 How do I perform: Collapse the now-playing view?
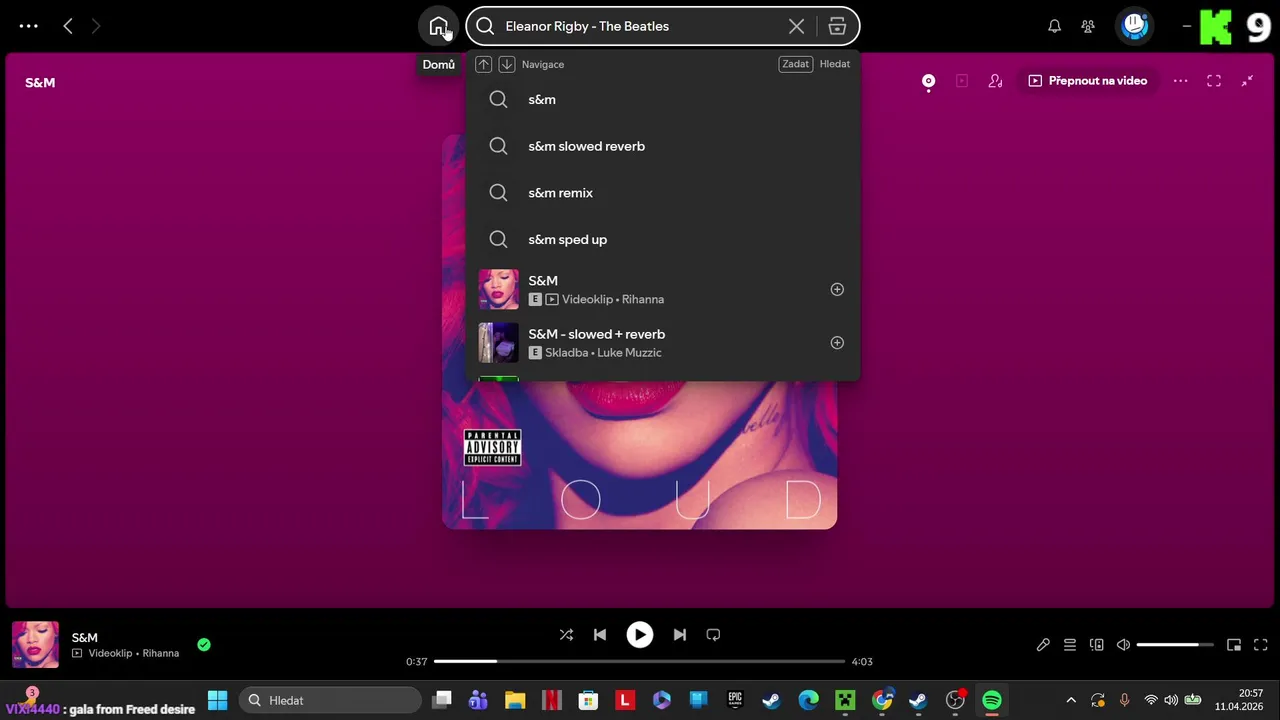(1247, 81)
